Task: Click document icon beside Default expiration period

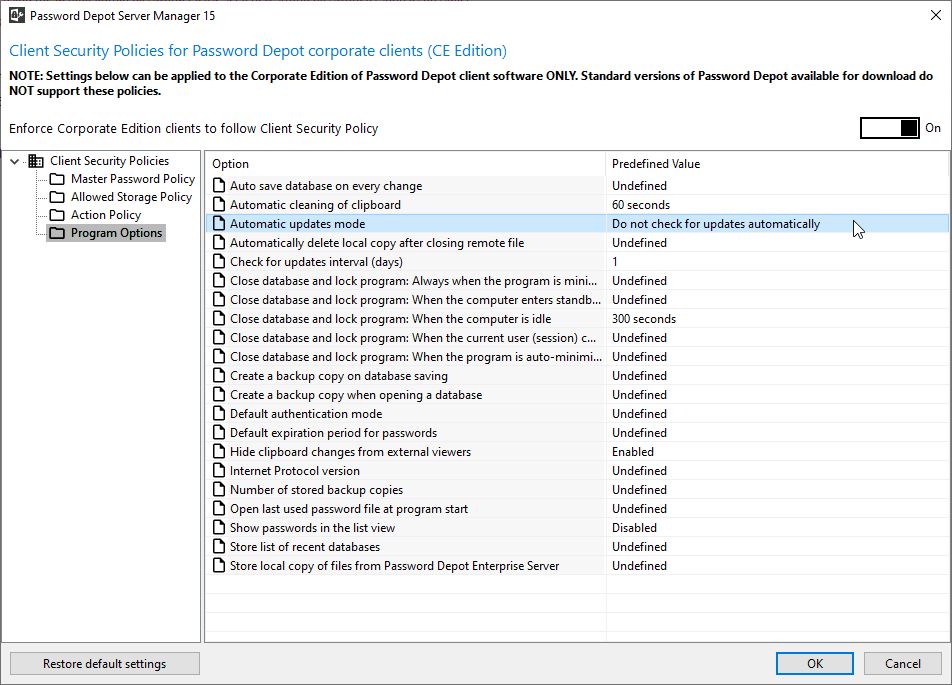Action: coord(219,432)
